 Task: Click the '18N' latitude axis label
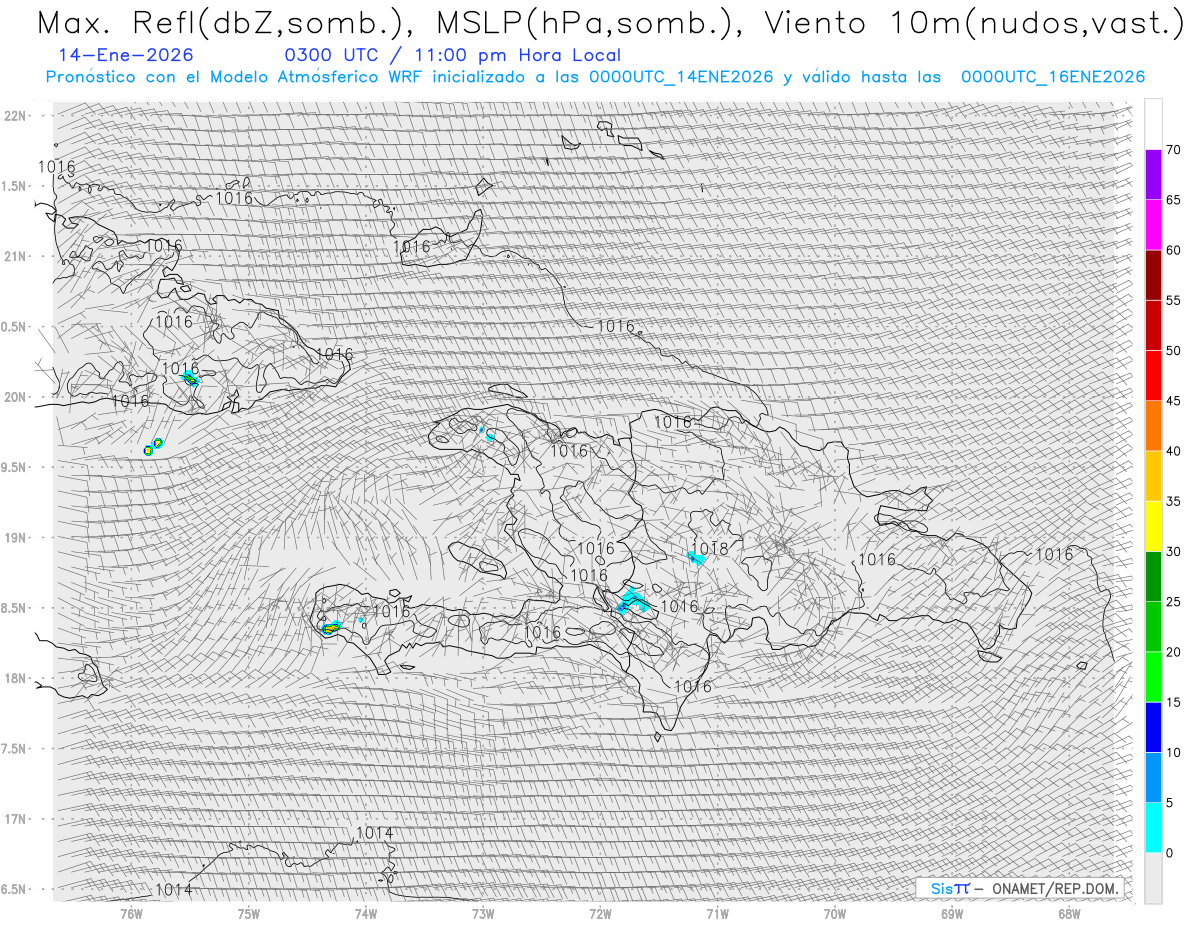tap(16, 678)
